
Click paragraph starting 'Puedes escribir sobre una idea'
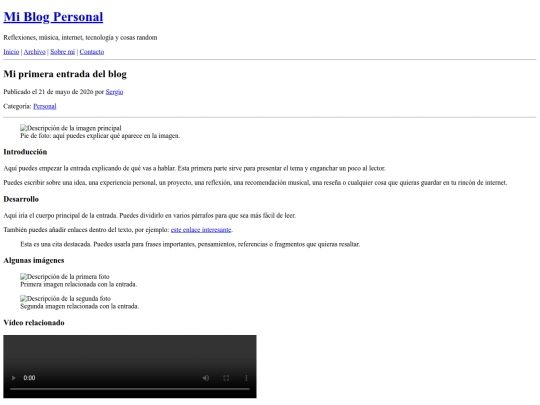pos(255,183)
